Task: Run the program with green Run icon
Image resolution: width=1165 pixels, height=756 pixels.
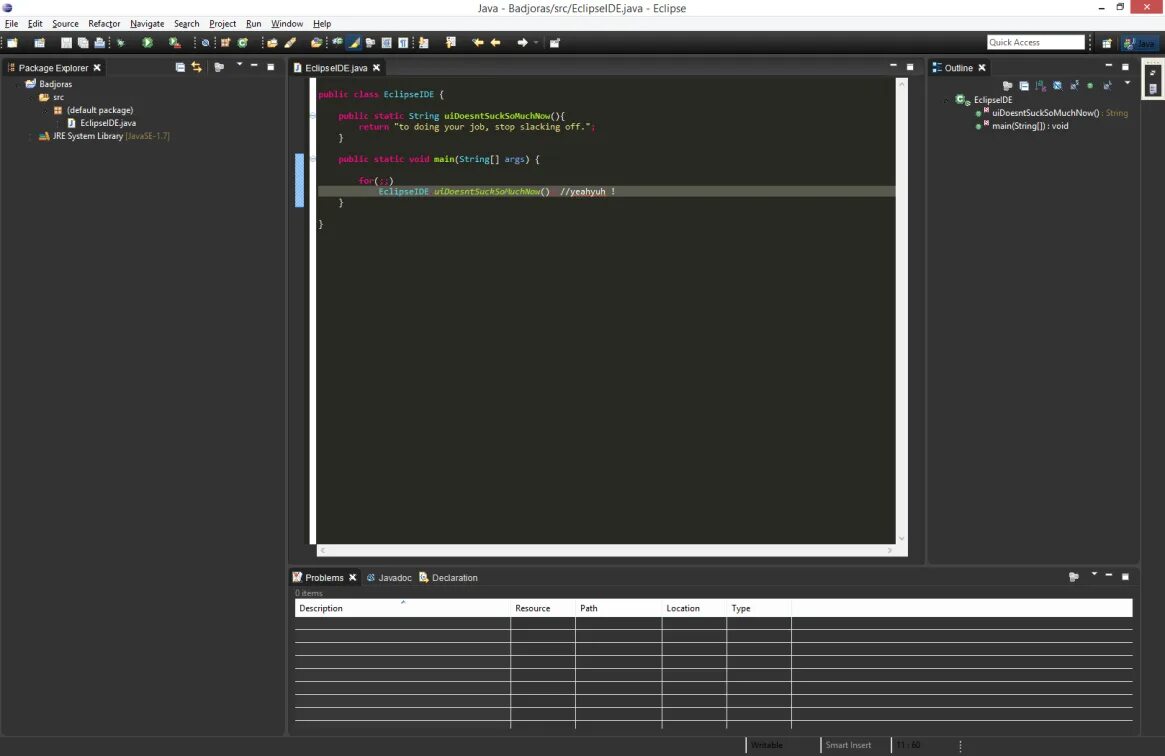Action: pos(147,43)
